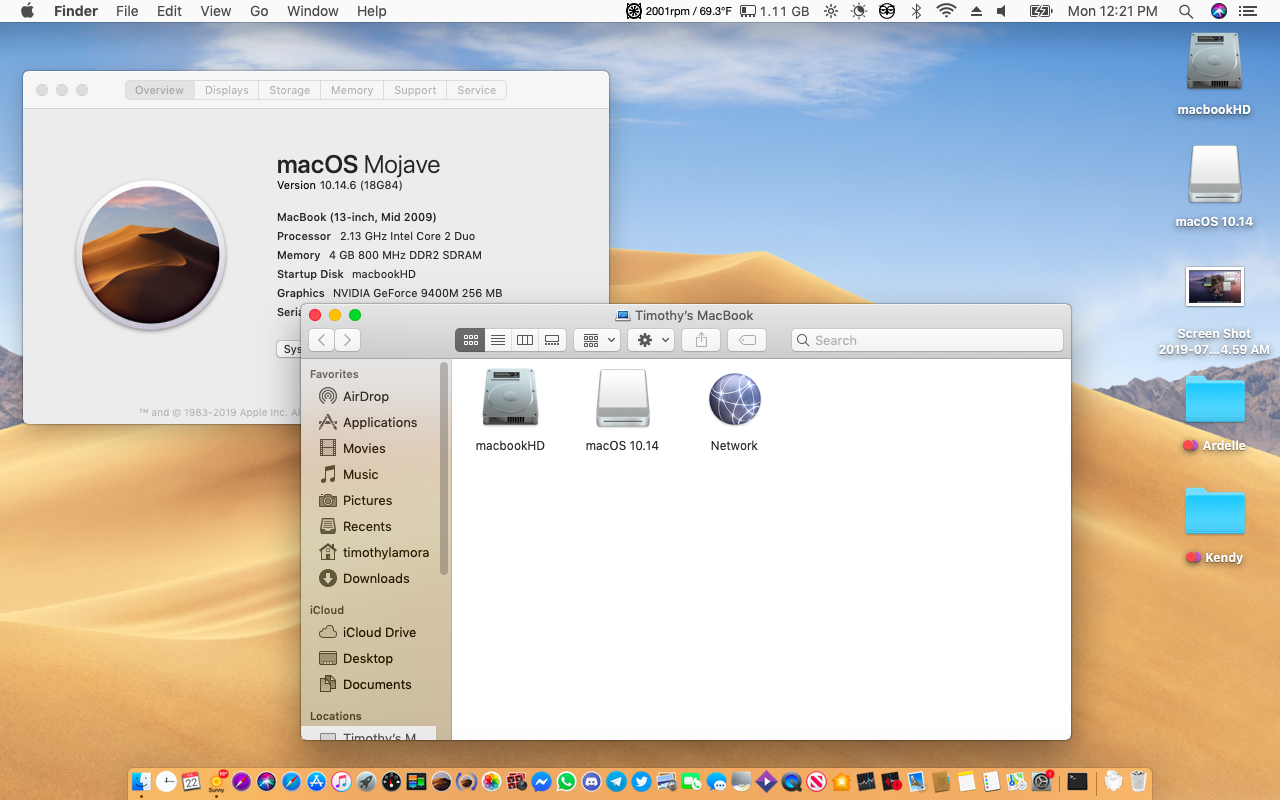Go forward in Finder window
Image resolution: width=1280 pixels, height=800 pixels.
347,340
